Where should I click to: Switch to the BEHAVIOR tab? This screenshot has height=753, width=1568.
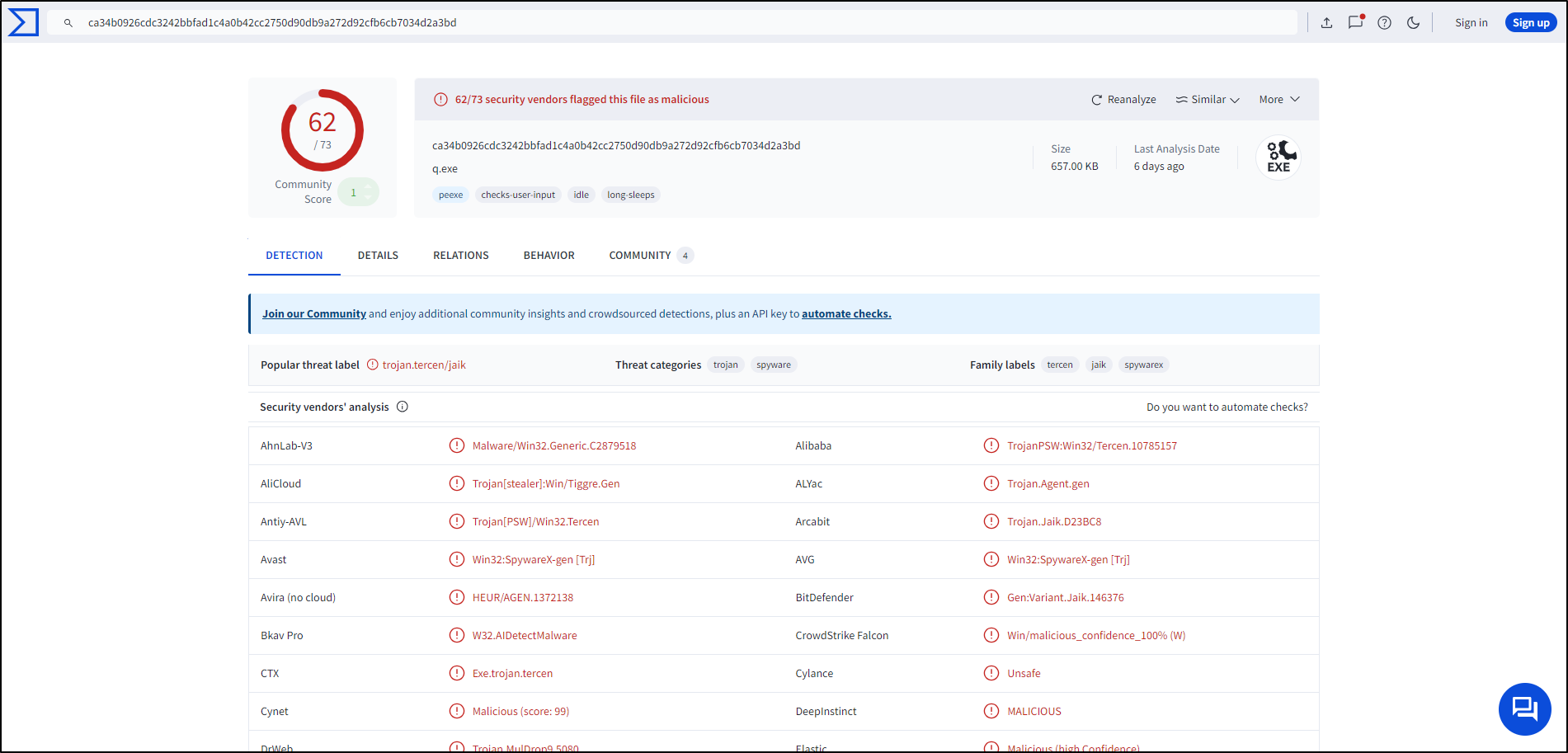point(549,256)
